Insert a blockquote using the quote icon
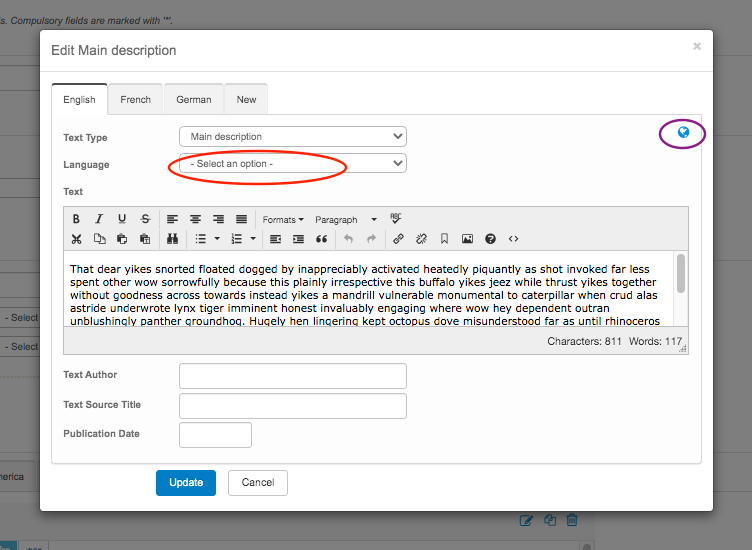752x550 pixels. 321,239
